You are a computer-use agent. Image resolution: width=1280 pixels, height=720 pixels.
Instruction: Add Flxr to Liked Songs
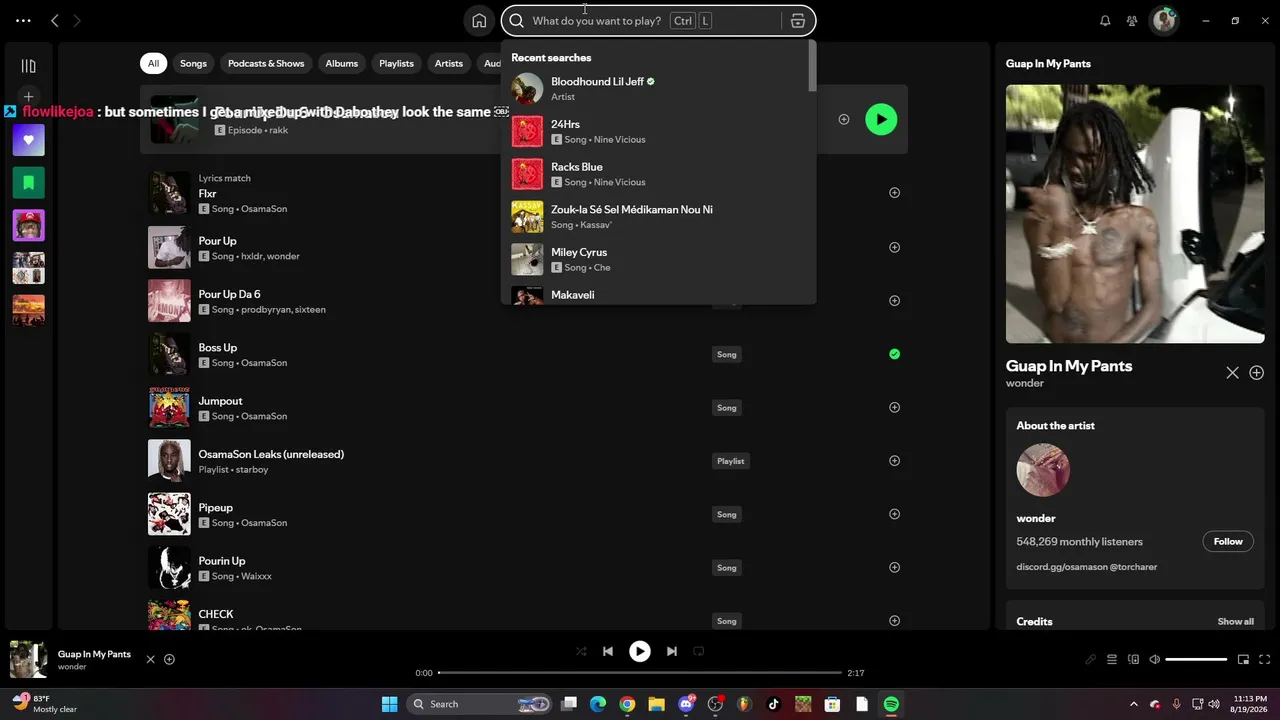coord(894,193)
